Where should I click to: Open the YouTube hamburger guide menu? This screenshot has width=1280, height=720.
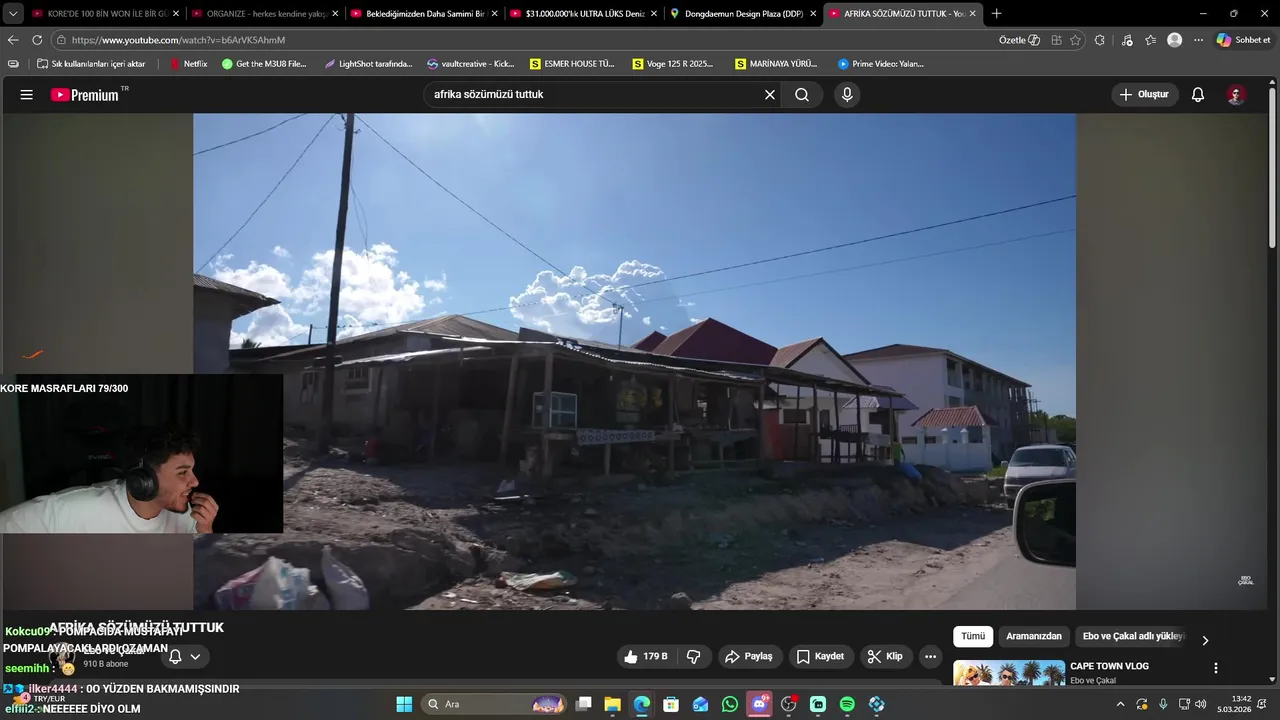26,95
